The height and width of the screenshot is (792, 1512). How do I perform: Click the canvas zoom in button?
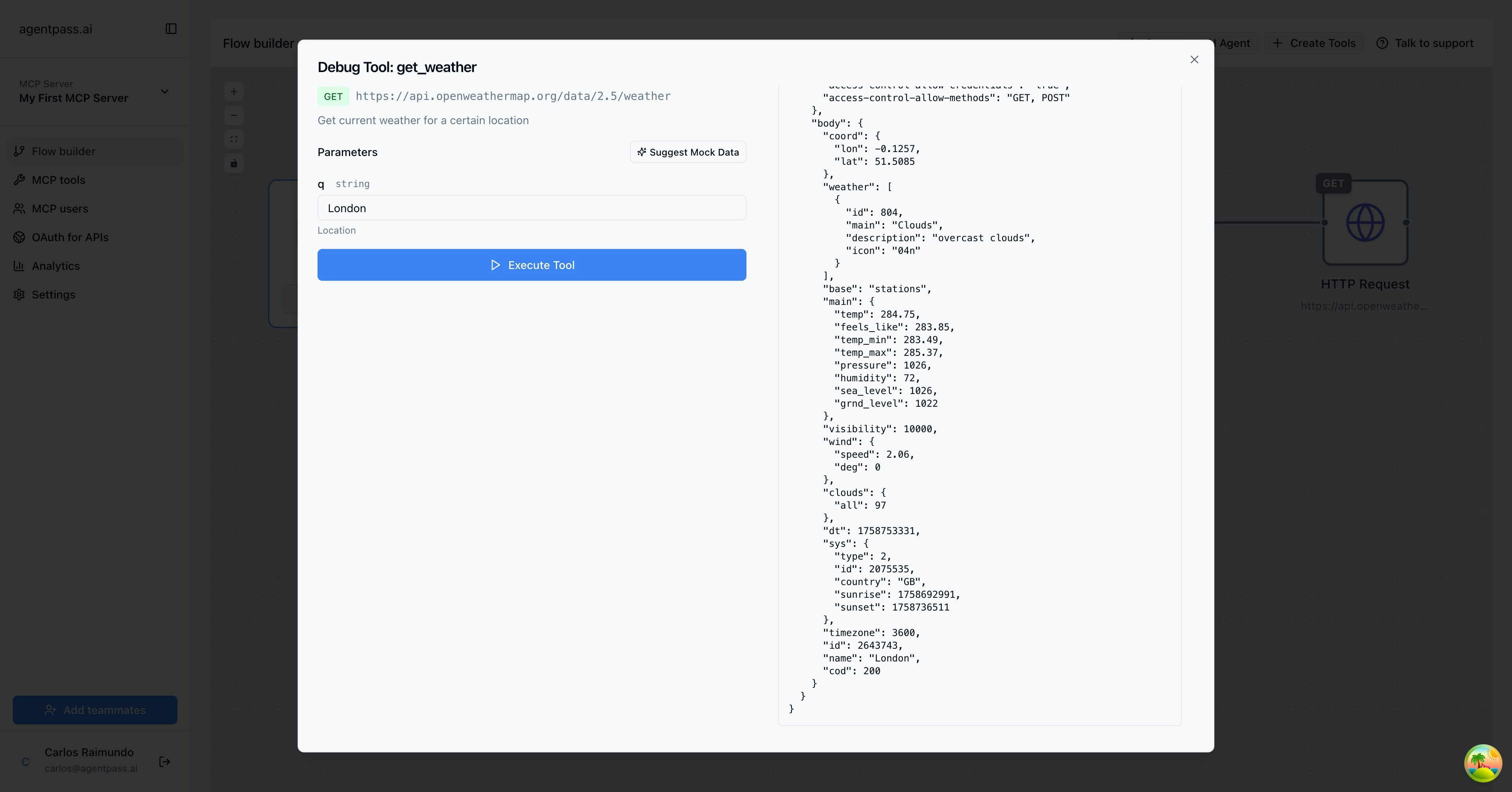pos(234,92)
